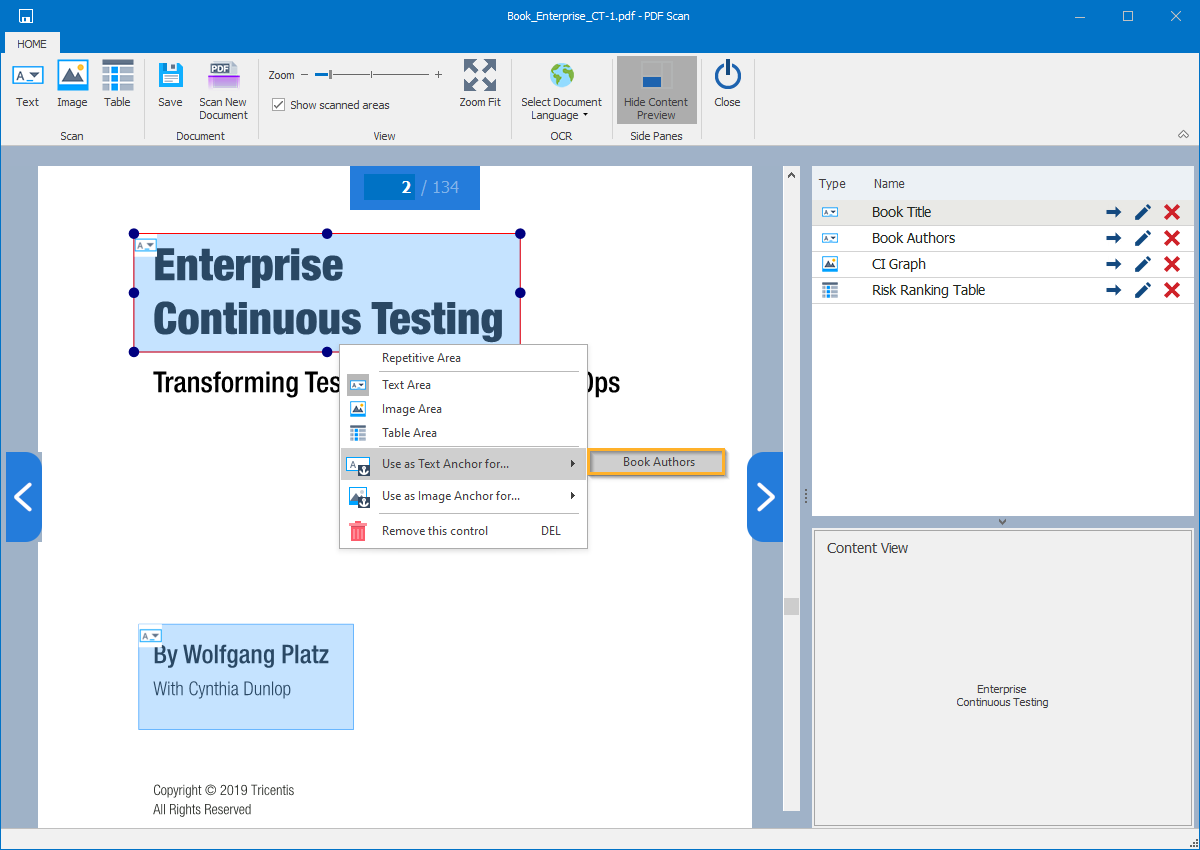
Task: Toggle Hide Content Preview pane
Action: click(x=656, y=90)
